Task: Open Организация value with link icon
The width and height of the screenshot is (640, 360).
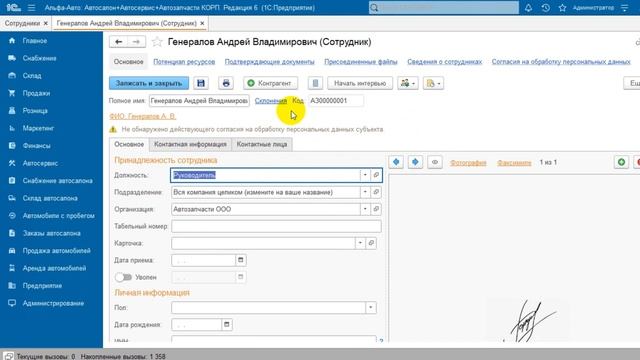Action: (376, 209)
